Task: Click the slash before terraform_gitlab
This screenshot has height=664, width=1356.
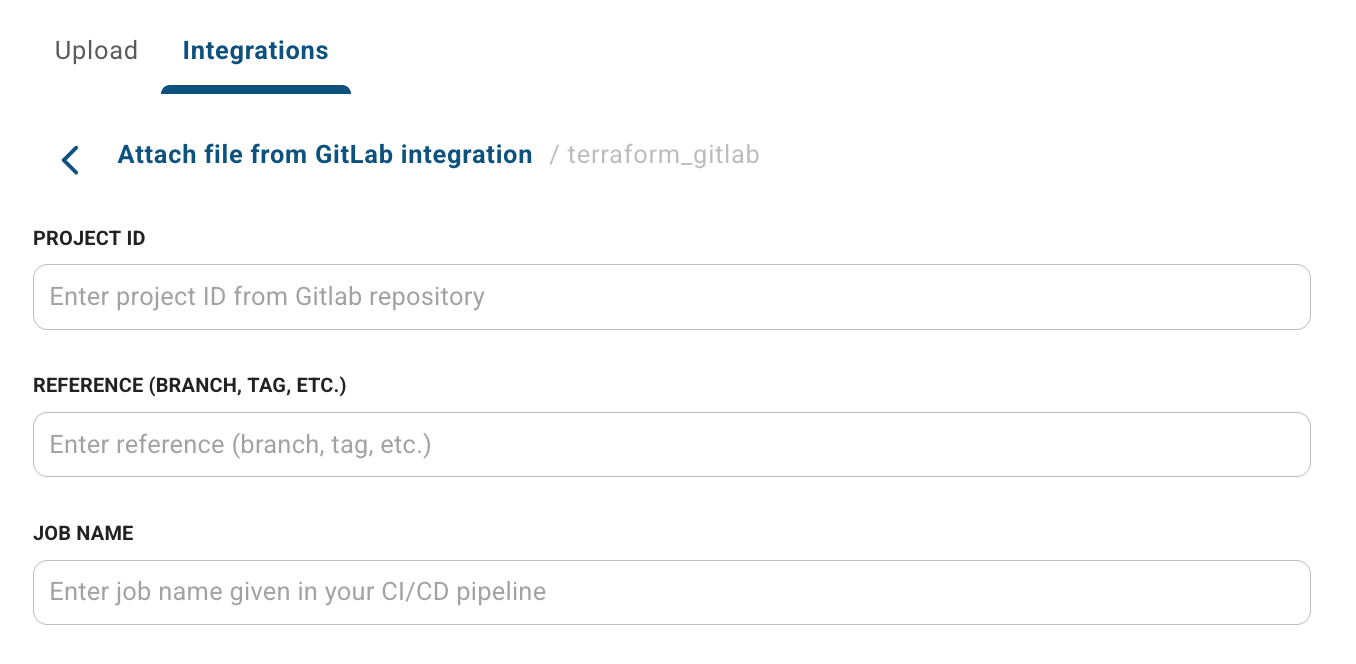Action: click(554, 155)
